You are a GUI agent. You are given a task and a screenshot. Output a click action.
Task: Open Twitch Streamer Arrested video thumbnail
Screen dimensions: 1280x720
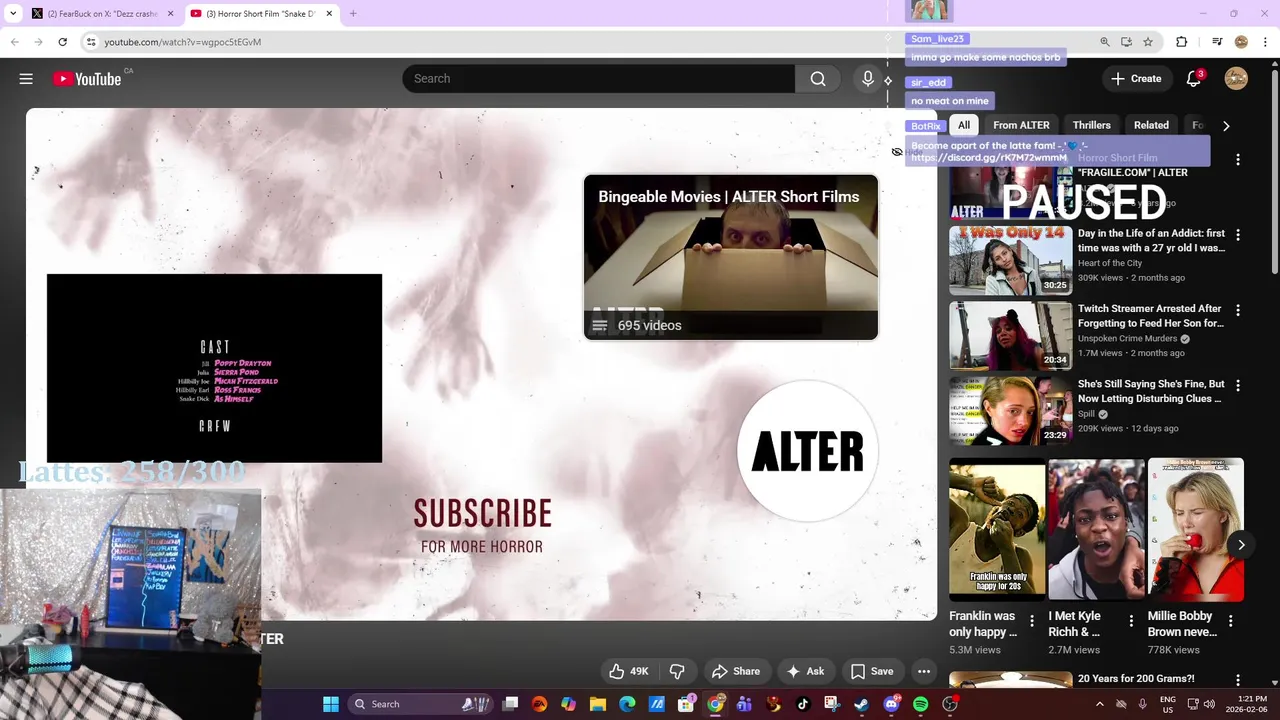[x=1011, y=336]
